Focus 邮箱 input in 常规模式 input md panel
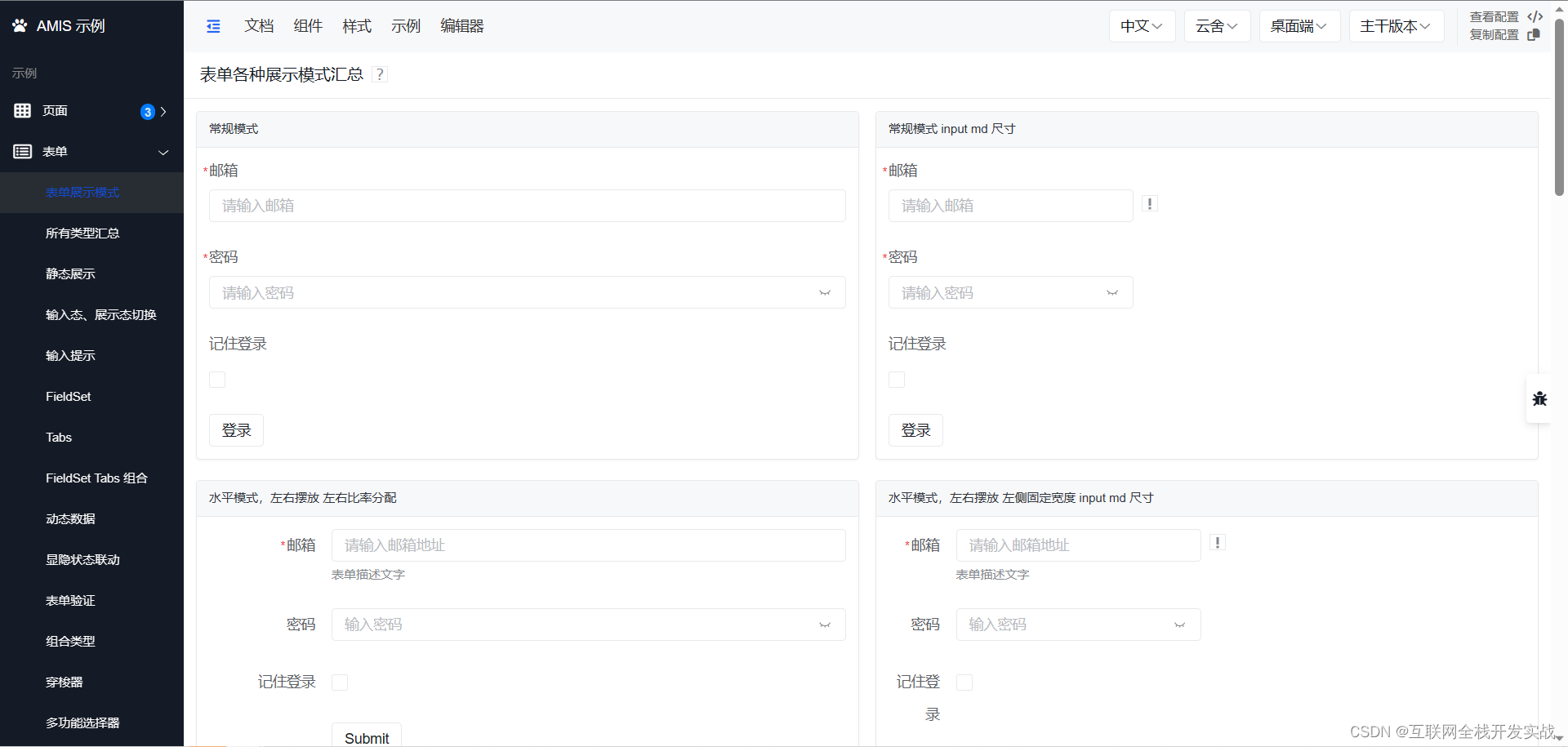 [1011, 206]
